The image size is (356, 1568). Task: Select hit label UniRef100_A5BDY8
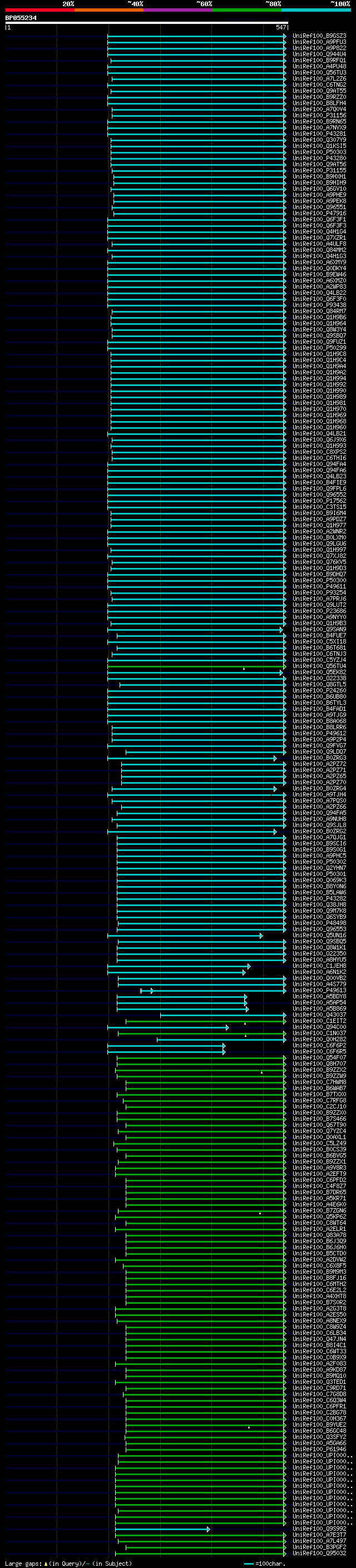click(x=319, y=996)
